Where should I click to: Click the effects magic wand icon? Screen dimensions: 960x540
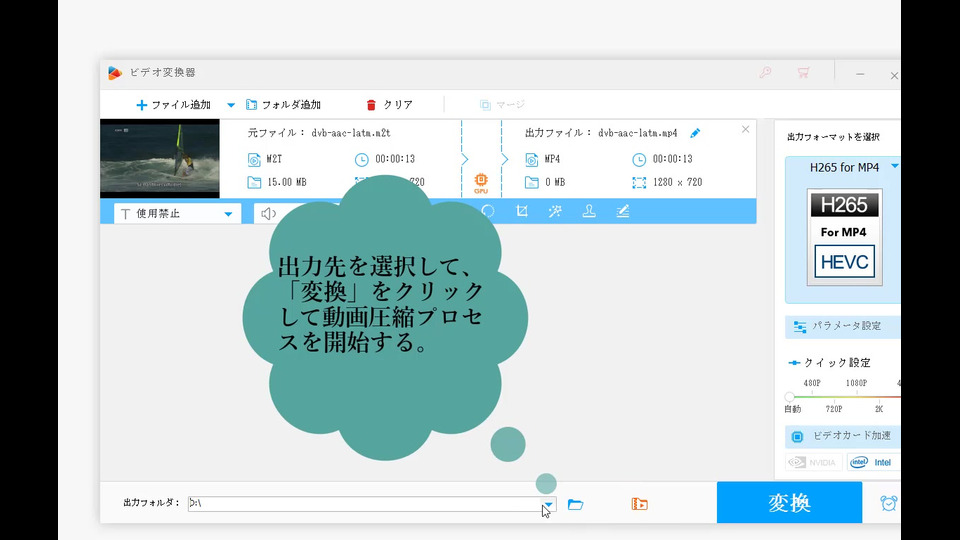pos(555,211)
